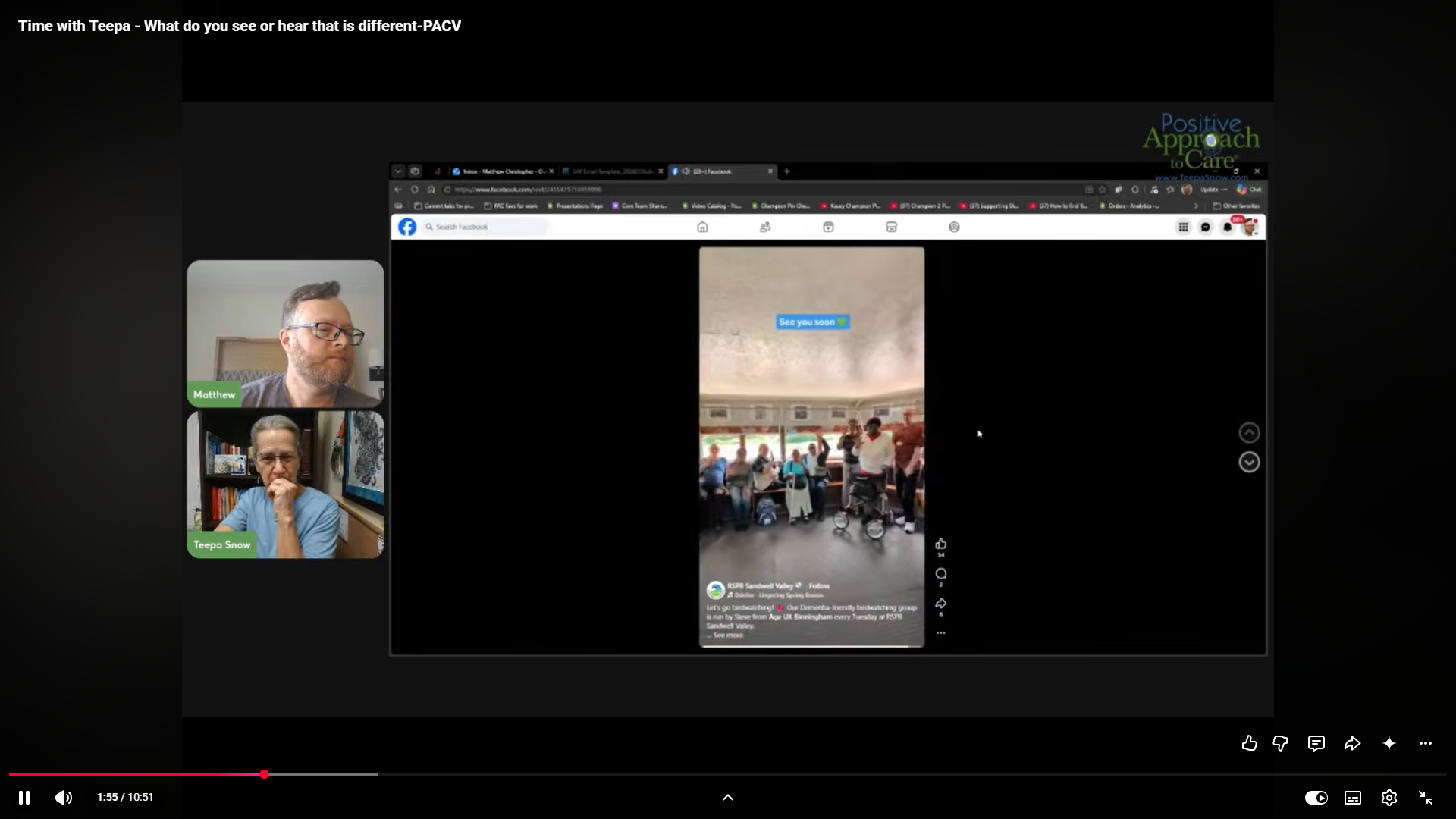1456x819 pixels.
Task: Open the Facebook Messenger icon
Action: pos(1206,227)
